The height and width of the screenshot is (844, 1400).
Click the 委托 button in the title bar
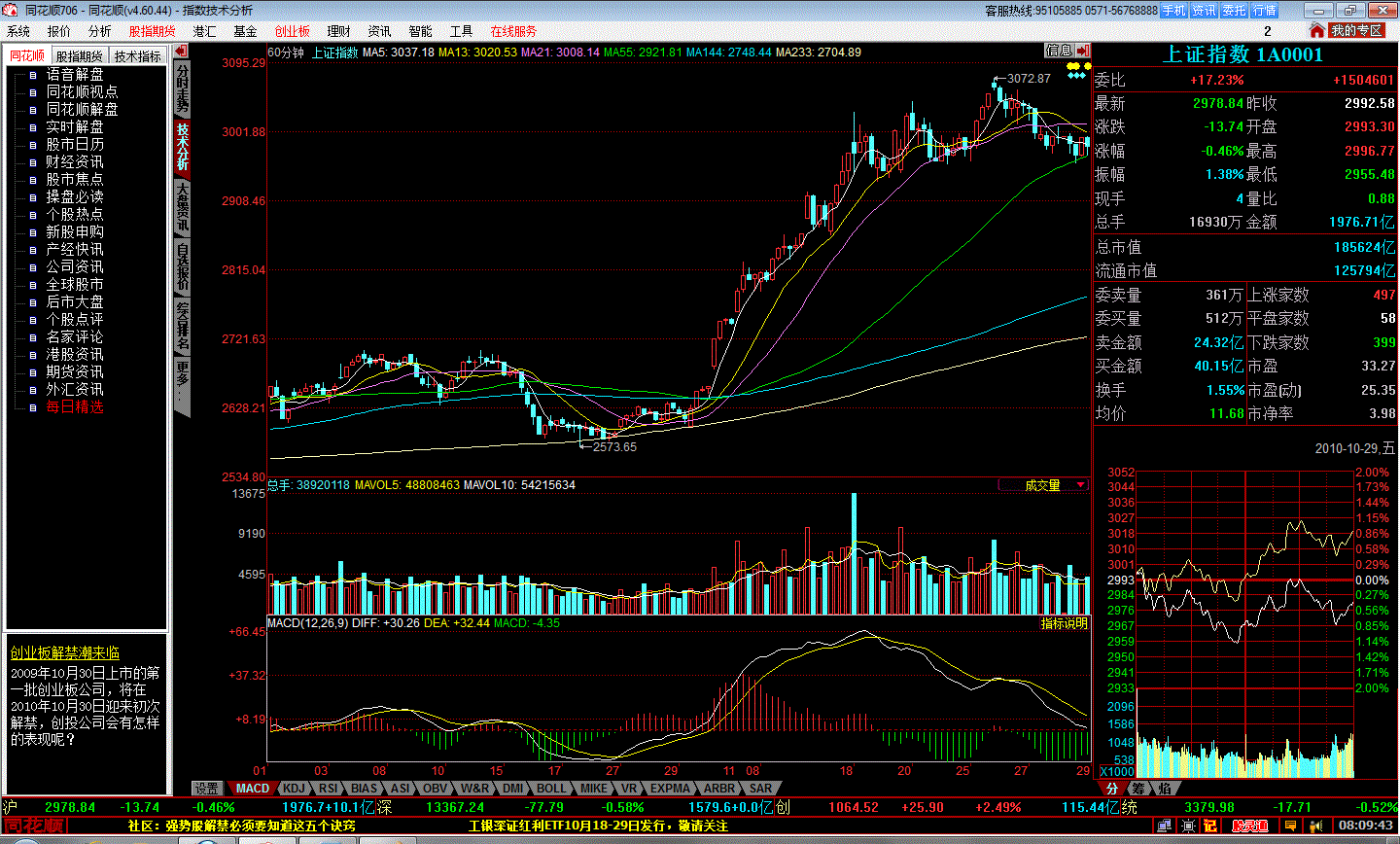(x=1235, y=11)
